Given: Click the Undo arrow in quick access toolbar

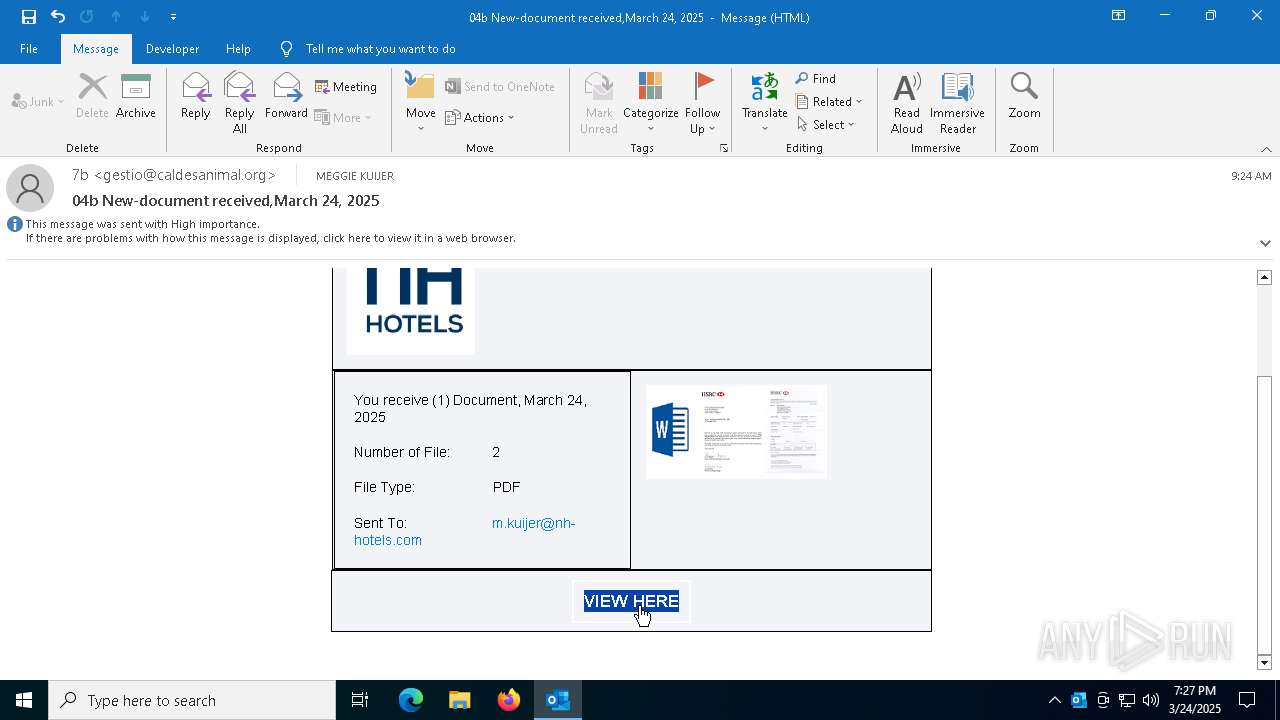Looking at the screenshot, I should (58, 17).
